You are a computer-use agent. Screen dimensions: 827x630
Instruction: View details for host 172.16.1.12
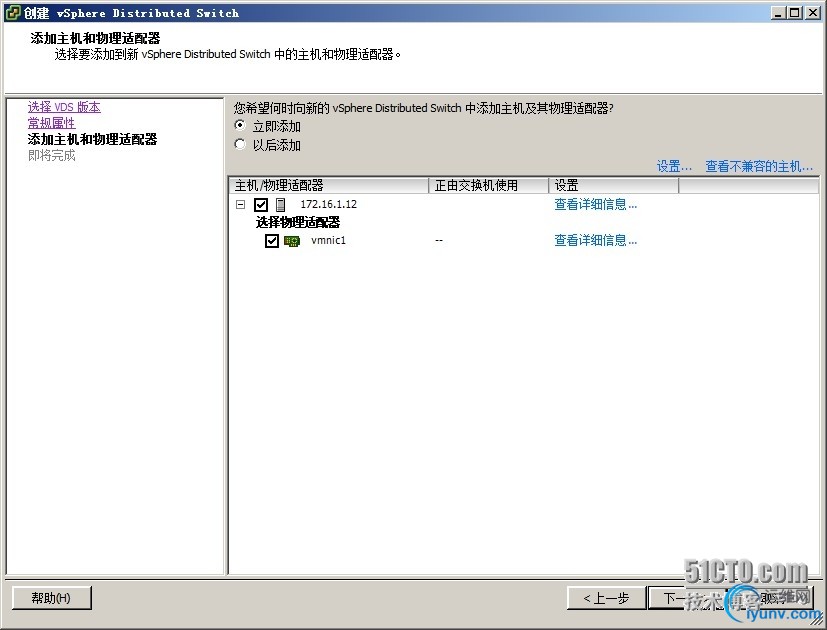[x=595, y=204]
